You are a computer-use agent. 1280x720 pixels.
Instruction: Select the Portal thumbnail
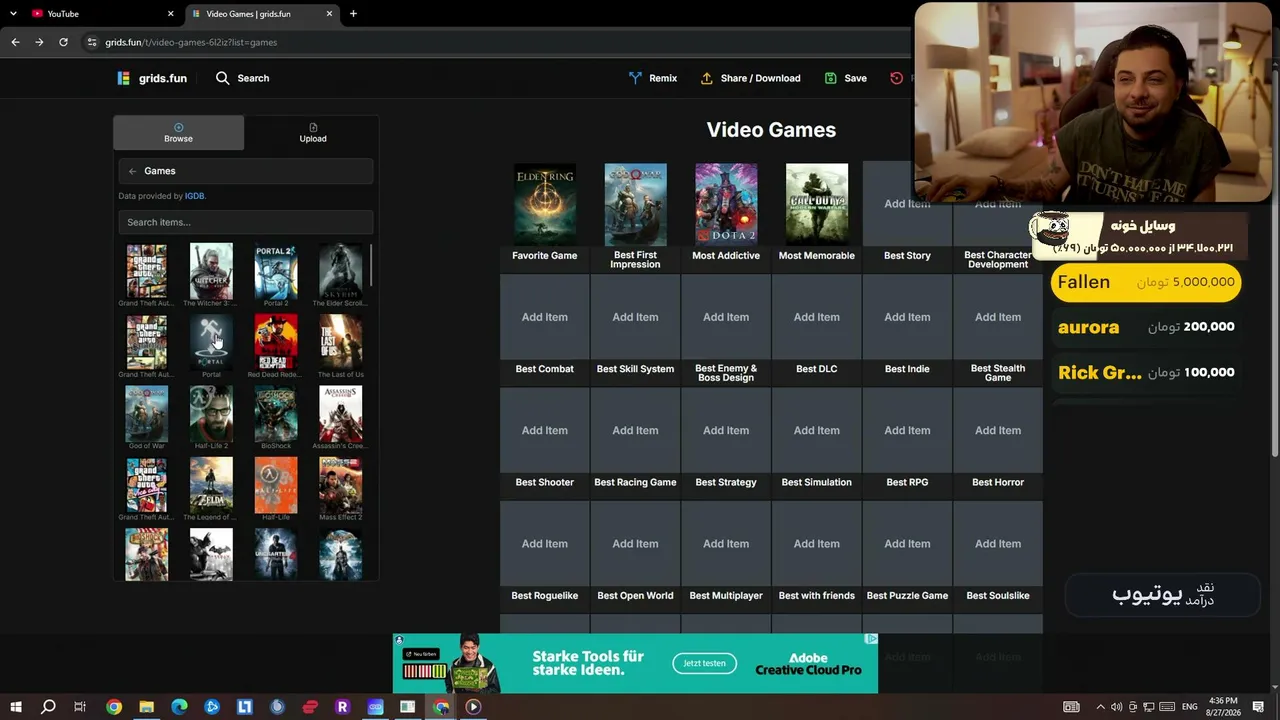(211, 342)
